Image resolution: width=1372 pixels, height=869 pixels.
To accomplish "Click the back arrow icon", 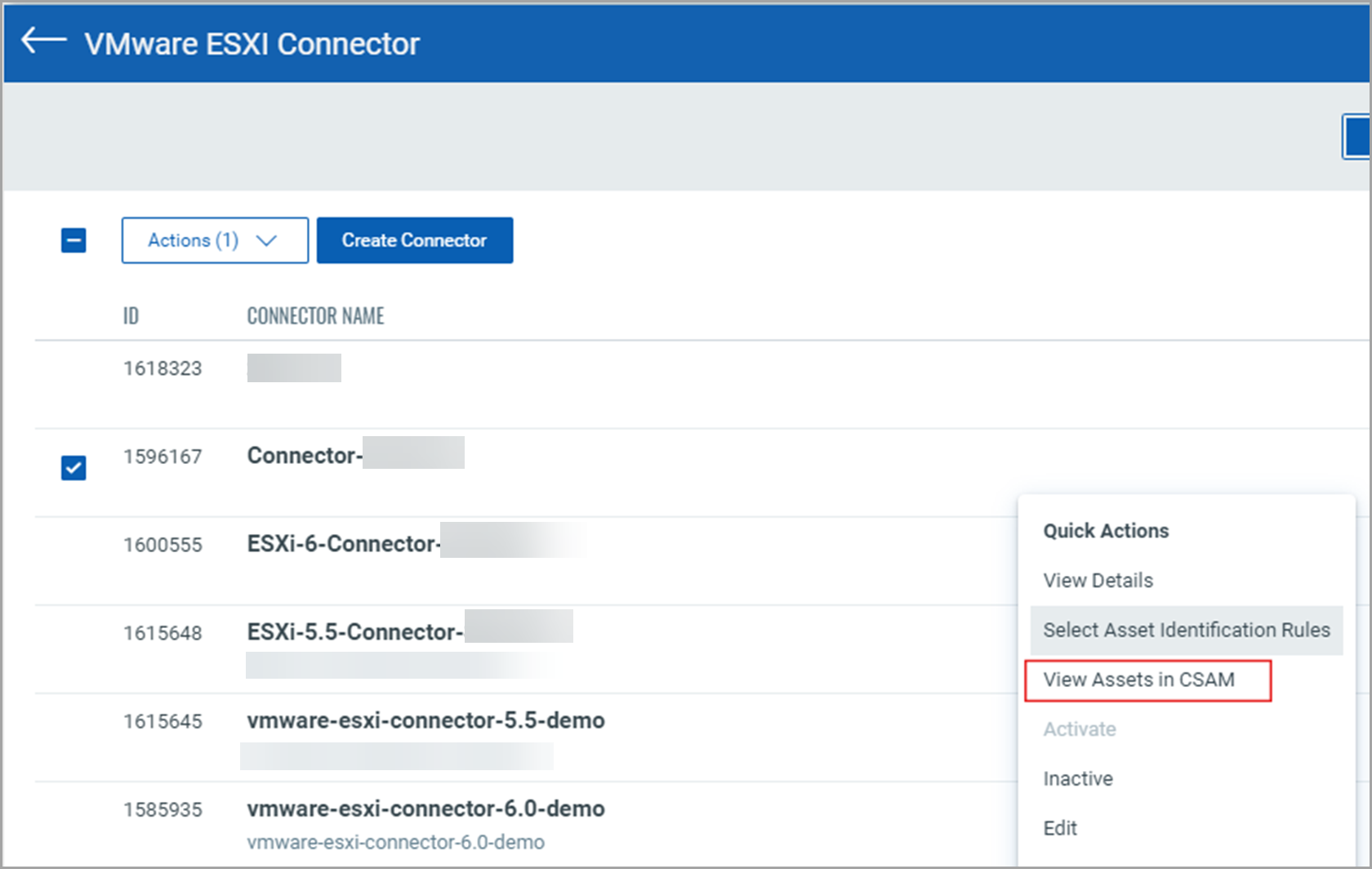I will pyautogui.click(x=43, y=40).
